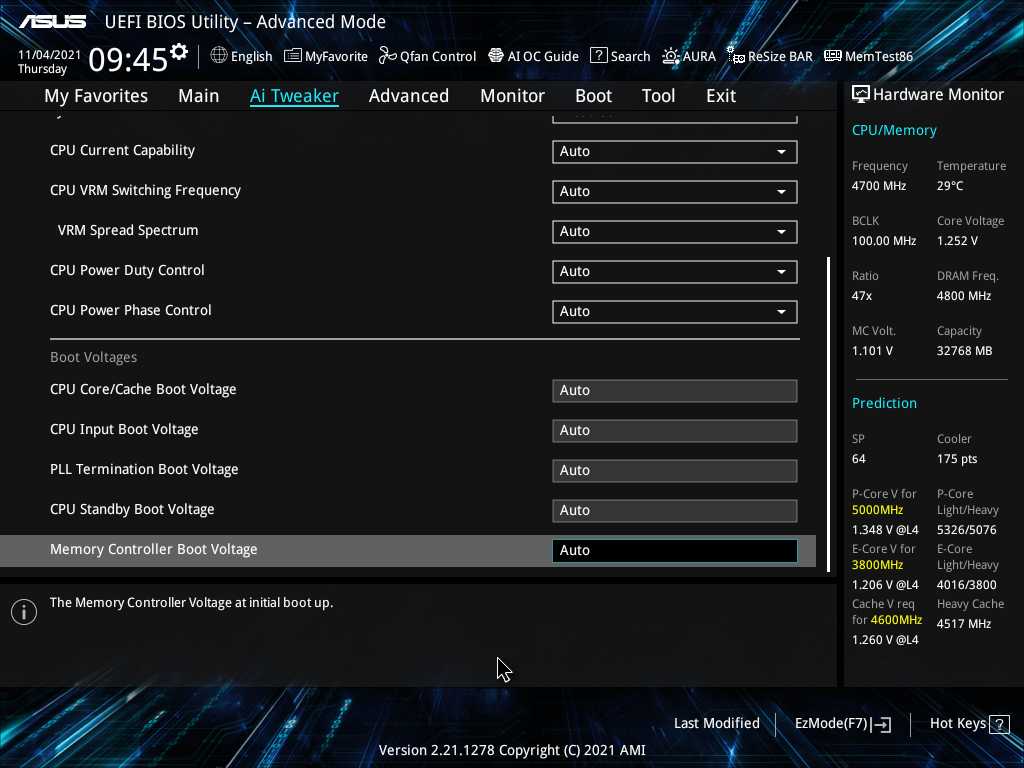1024x768 pixels.
Task: Select the Ai Tweaker tab
Action: point(294,96)
